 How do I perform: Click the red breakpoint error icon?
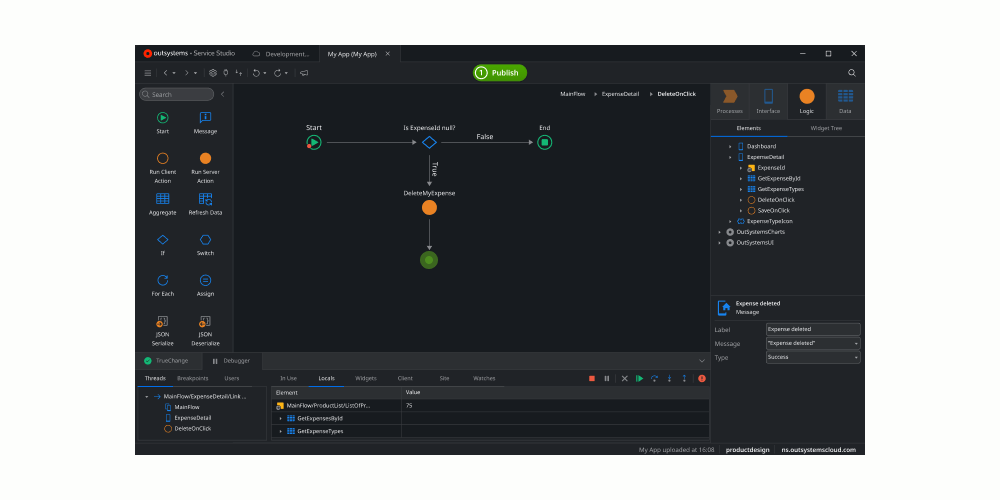(x=702, y=379)
